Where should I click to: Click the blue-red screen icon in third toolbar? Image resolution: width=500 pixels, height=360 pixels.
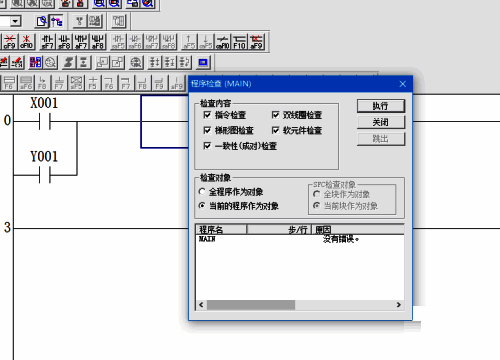pyautogui.click(x=203, y=62)
